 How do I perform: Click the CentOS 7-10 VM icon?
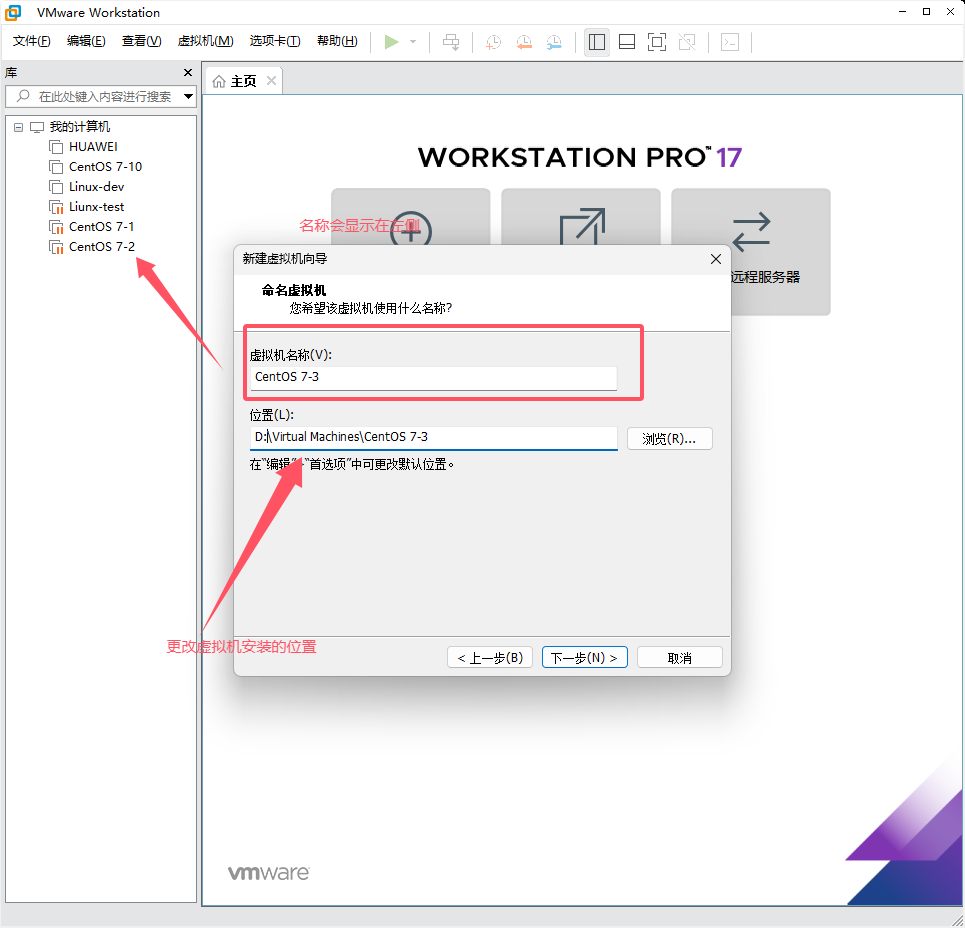(56, 167)
